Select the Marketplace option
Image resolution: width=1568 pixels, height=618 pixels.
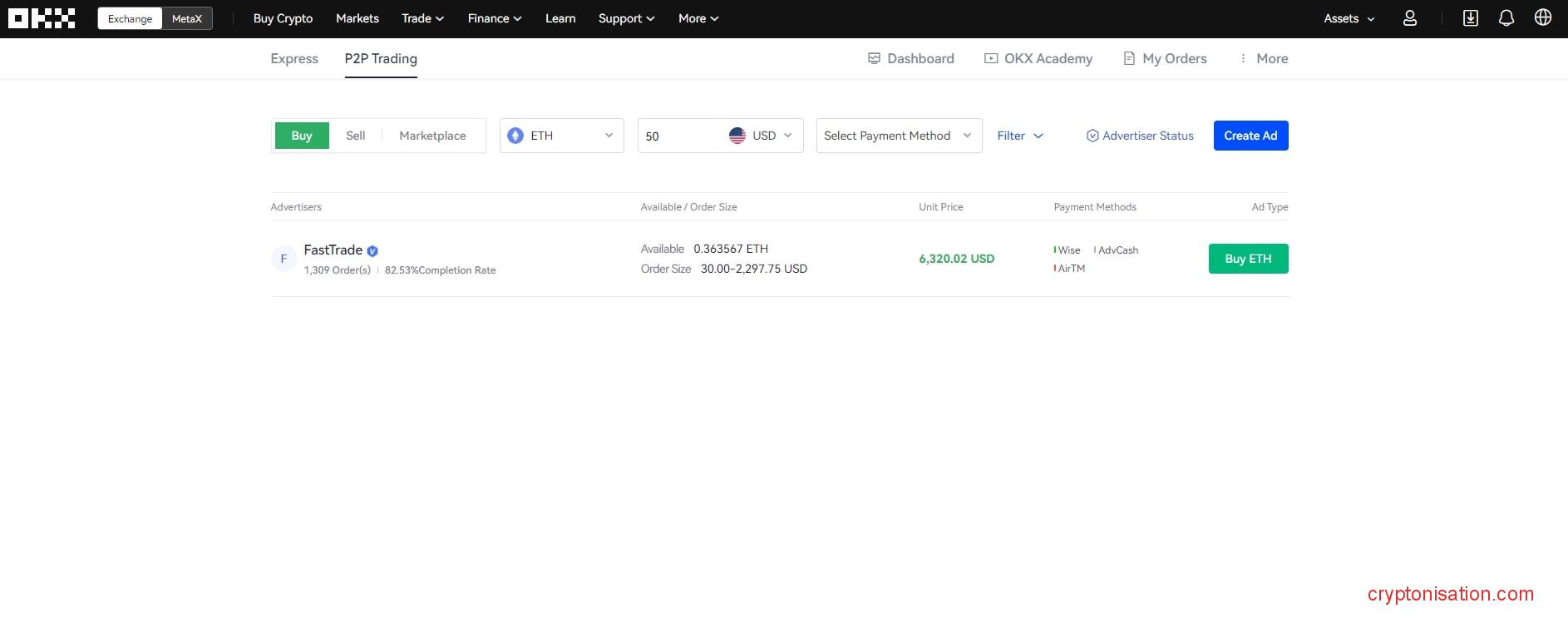(432, 136)
